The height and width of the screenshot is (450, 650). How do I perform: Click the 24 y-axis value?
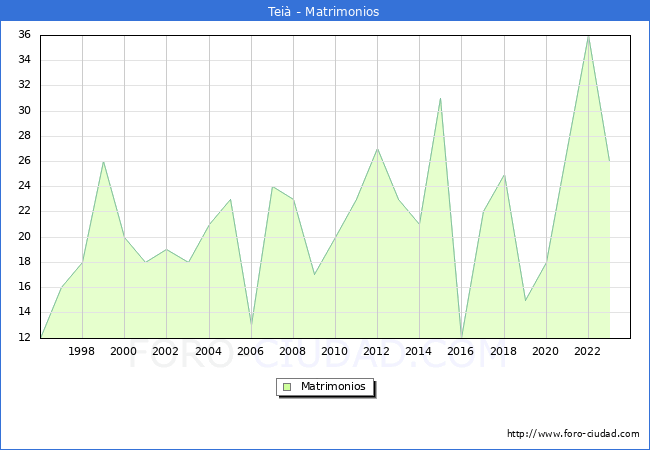[24, 186]
